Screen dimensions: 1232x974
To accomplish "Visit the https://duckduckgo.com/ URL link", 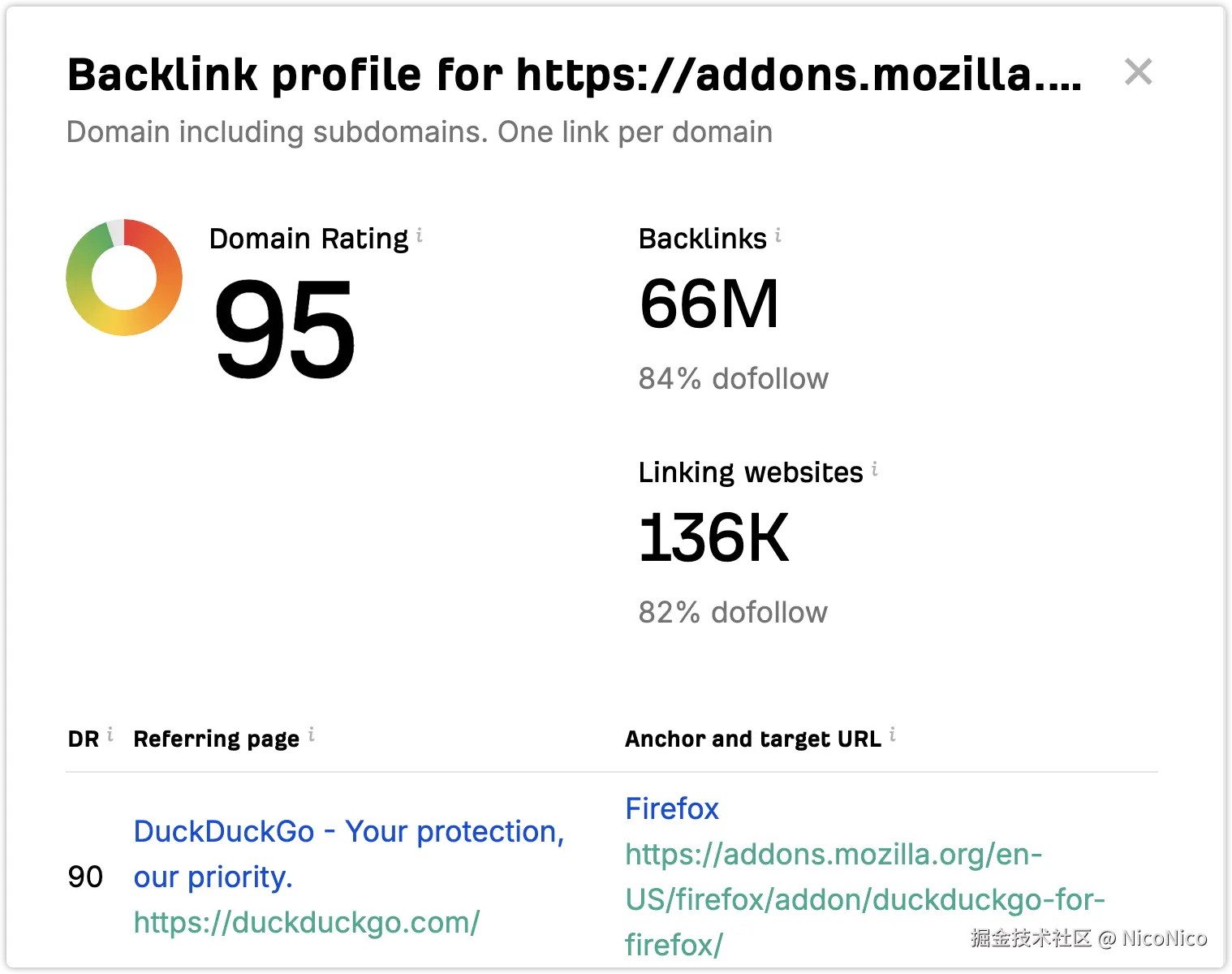I will (x=306, y=922).
